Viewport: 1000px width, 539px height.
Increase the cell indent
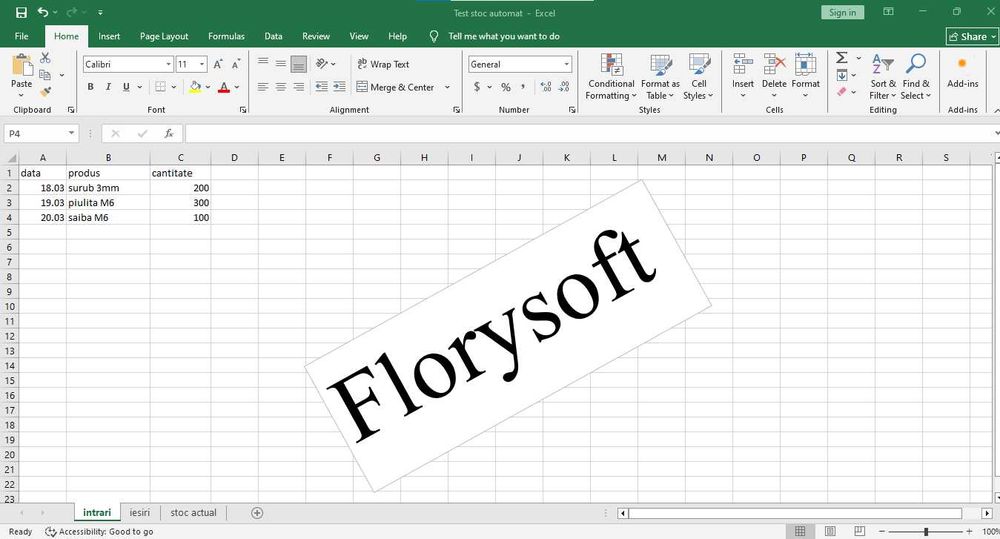point(339,87)
